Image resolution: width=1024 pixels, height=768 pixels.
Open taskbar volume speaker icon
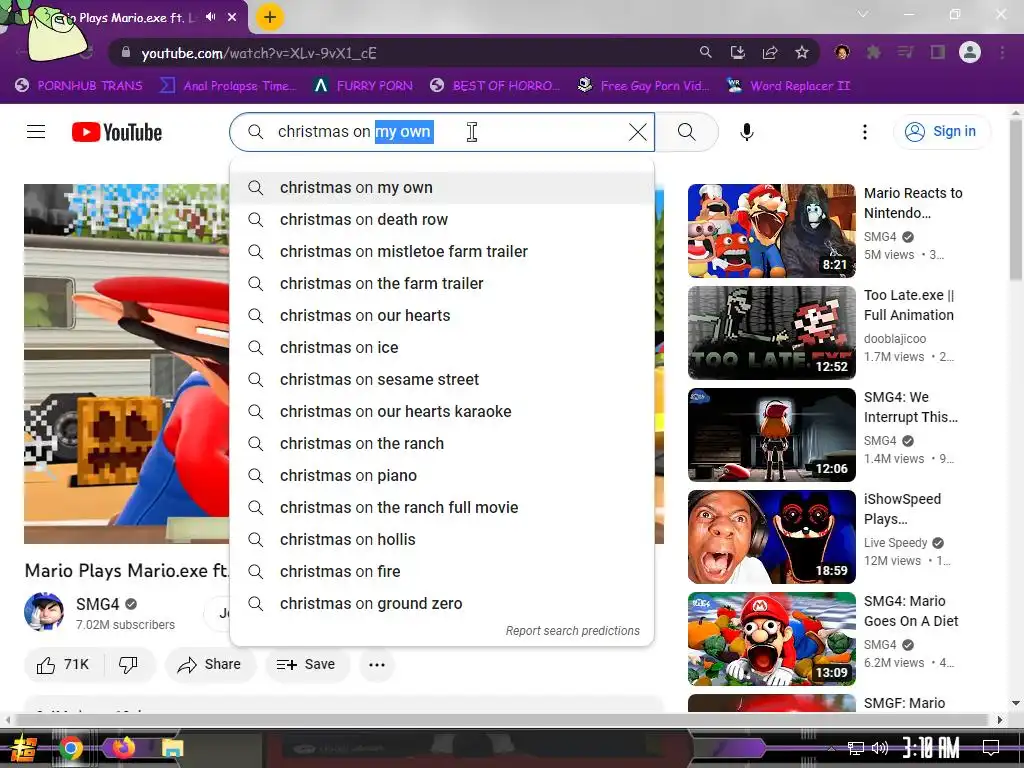point(880,748)
